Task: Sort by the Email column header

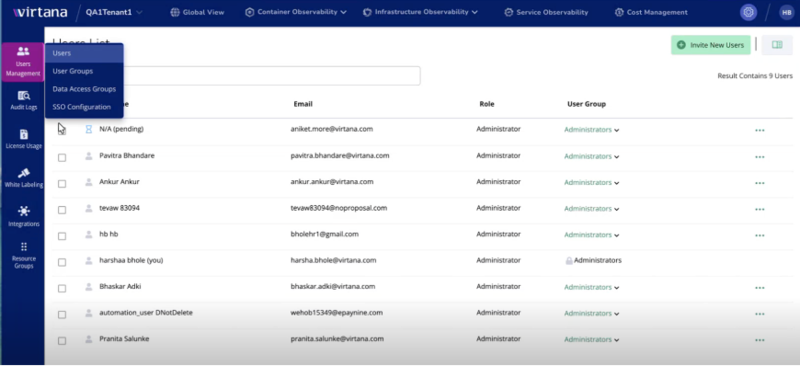Action: coord(303,104)
